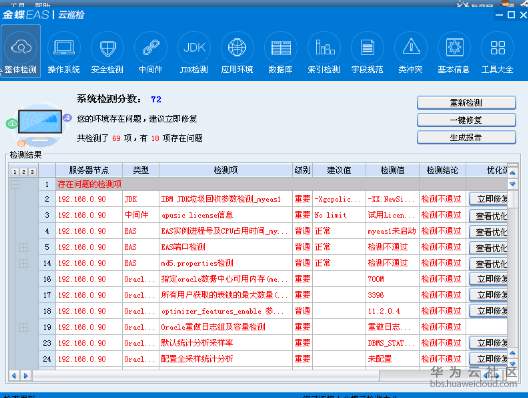Click 立即修复 for row 2 JDK item
This screenshot has width=528, height=398.
pos(489,199)
